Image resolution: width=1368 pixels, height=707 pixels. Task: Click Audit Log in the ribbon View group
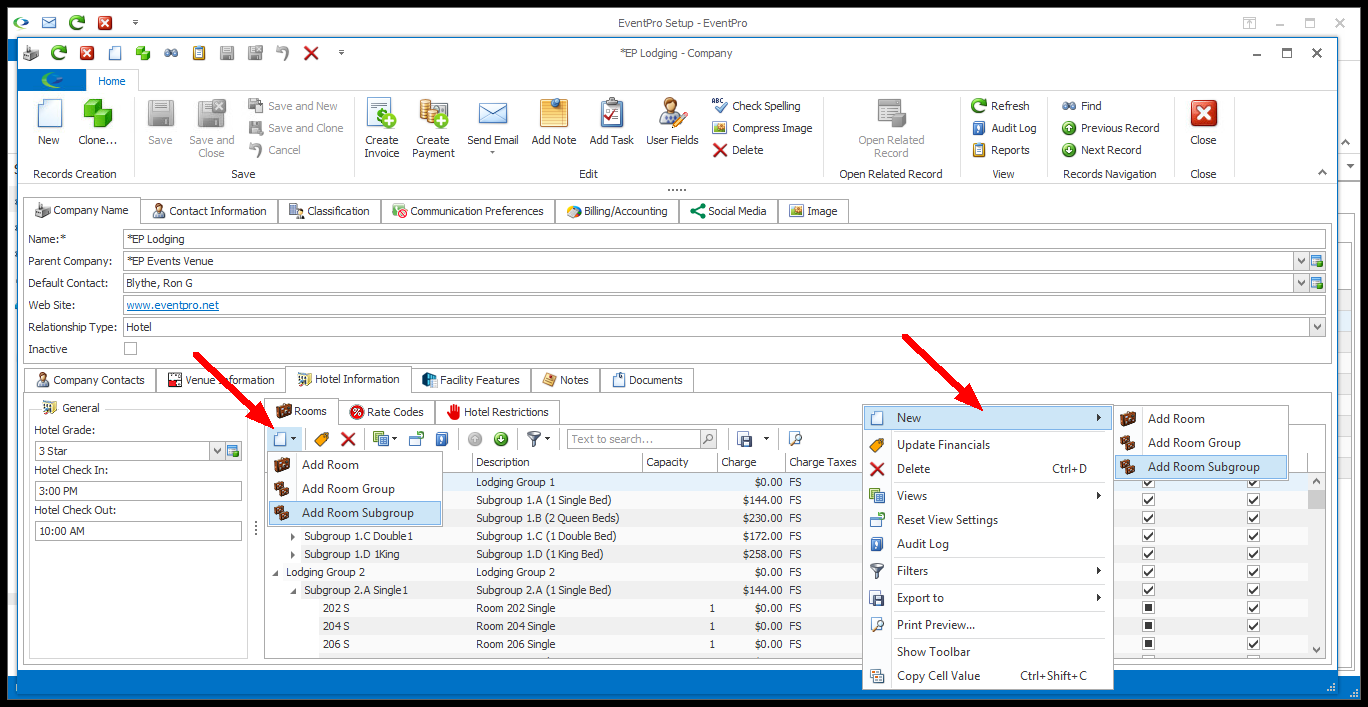pos(1005,128)
